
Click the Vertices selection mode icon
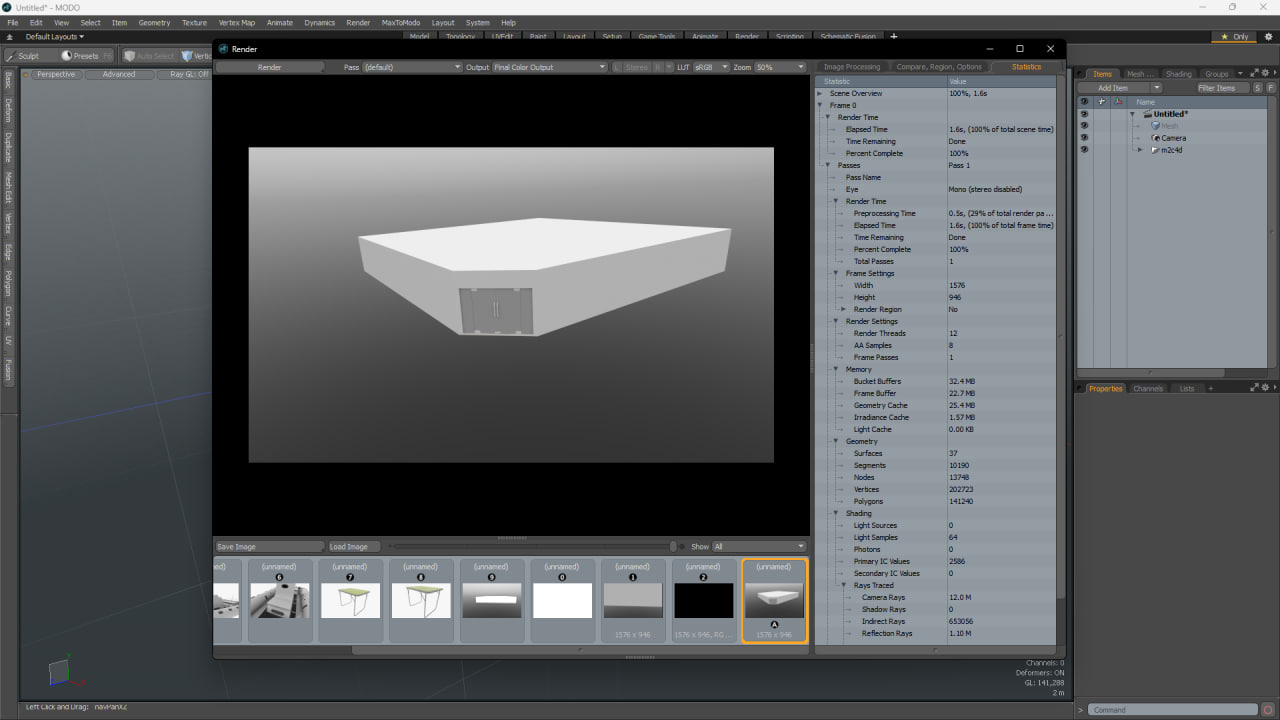point(187,56)
